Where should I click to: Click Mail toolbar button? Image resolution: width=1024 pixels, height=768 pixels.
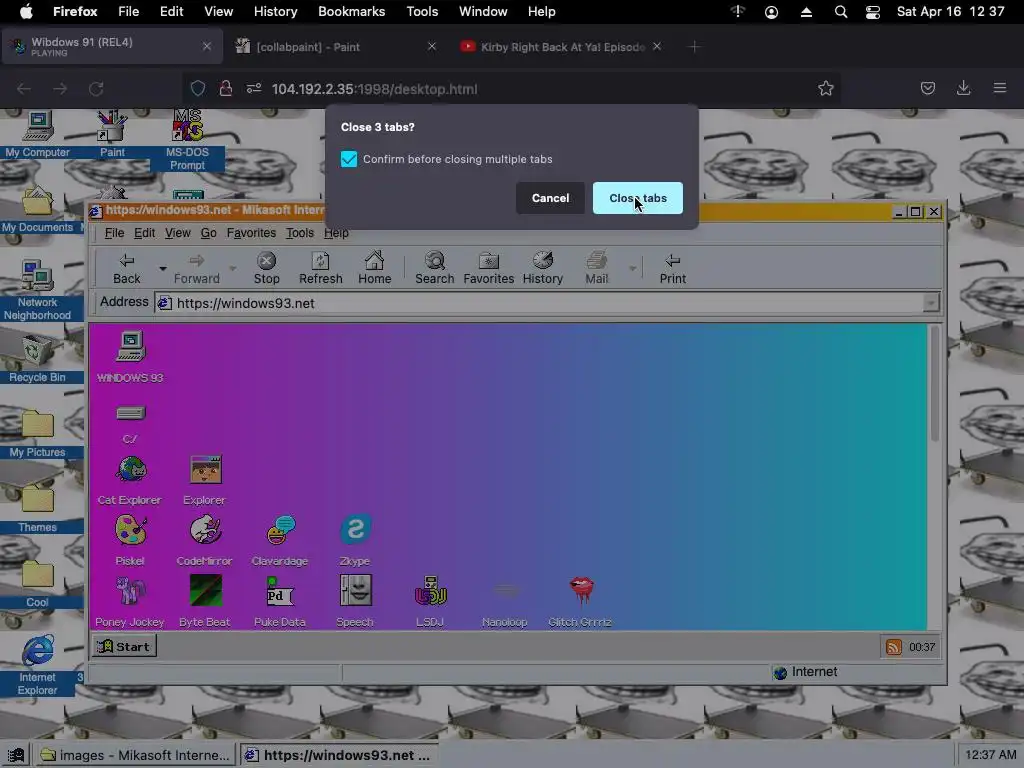tap(596, 269)
